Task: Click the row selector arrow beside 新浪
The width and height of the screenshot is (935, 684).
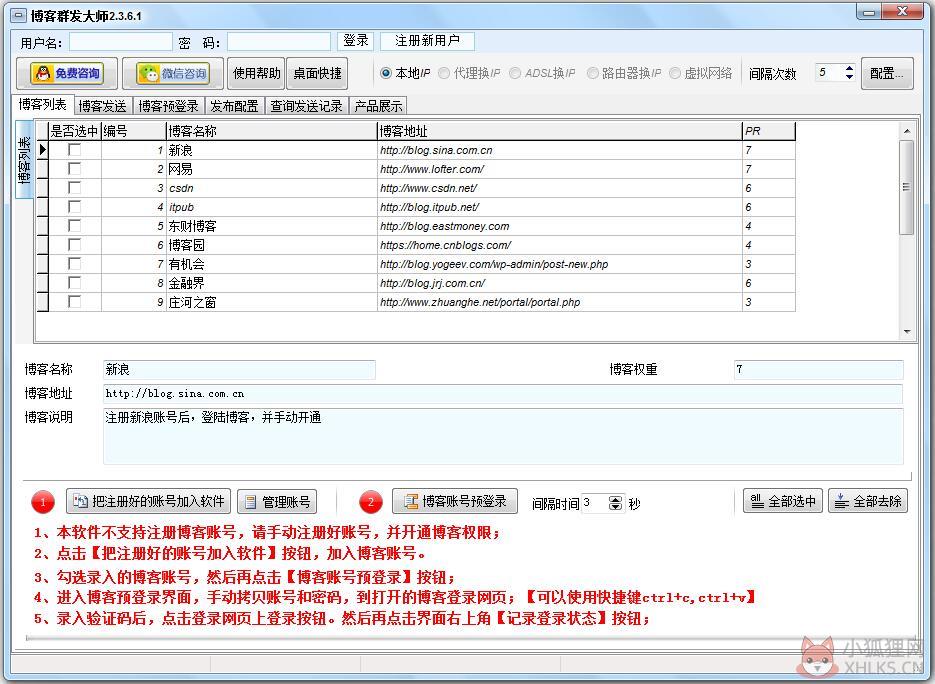Action: (x=42, y=150)
